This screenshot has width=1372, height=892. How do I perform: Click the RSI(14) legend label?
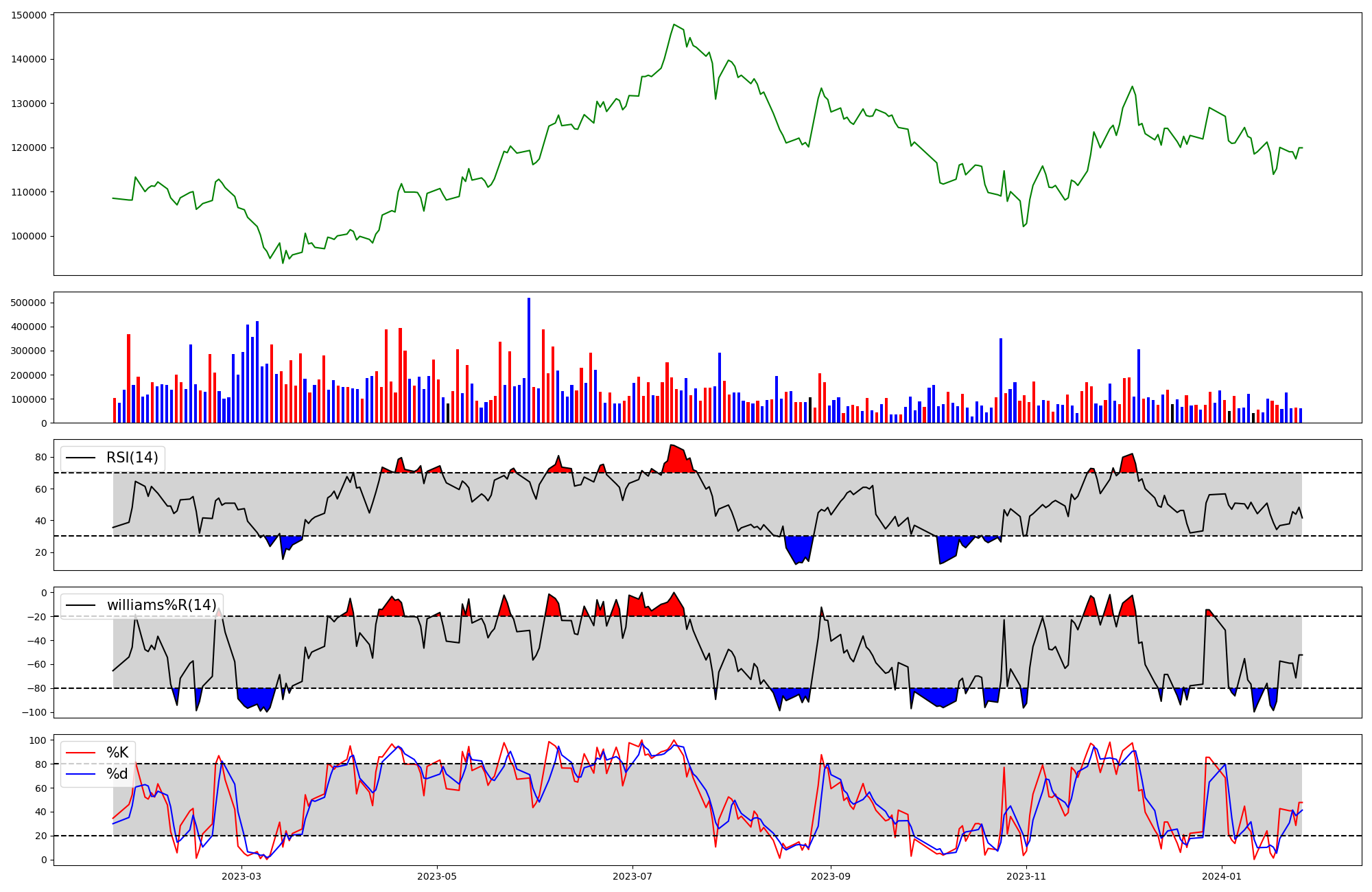click(132, 458)
